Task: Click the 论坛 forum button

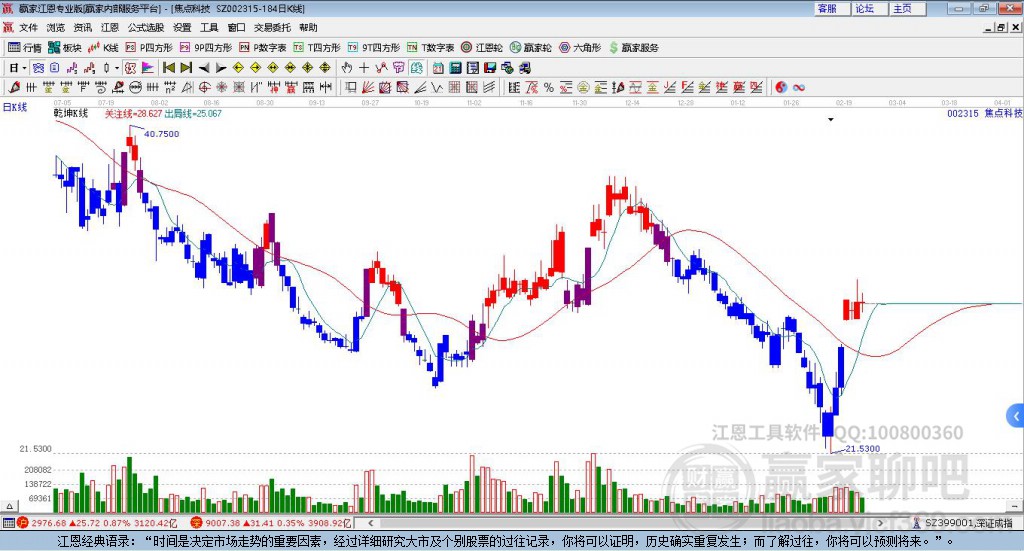Action: [869, 8]
